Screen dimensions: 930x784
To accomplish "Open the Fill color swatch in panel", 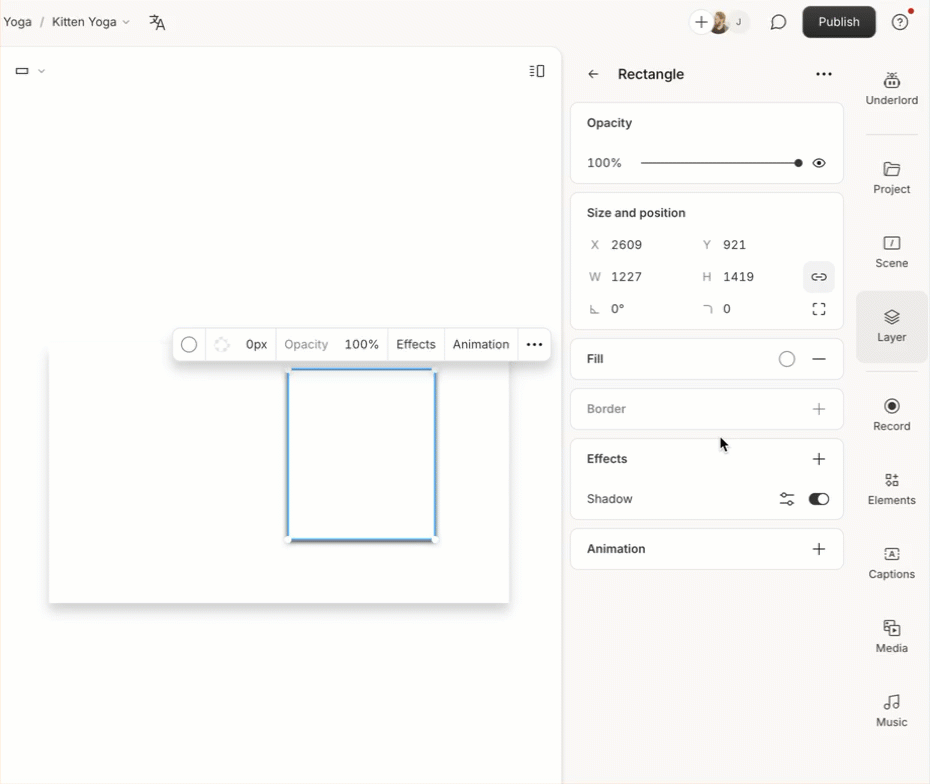I will [787, 359].
